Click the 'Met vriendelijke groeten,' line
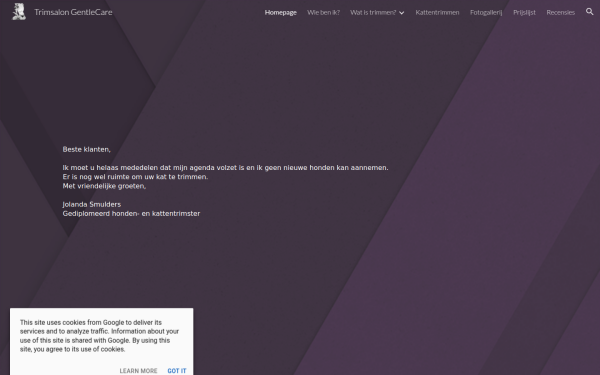600x375 pixels. 104,186
